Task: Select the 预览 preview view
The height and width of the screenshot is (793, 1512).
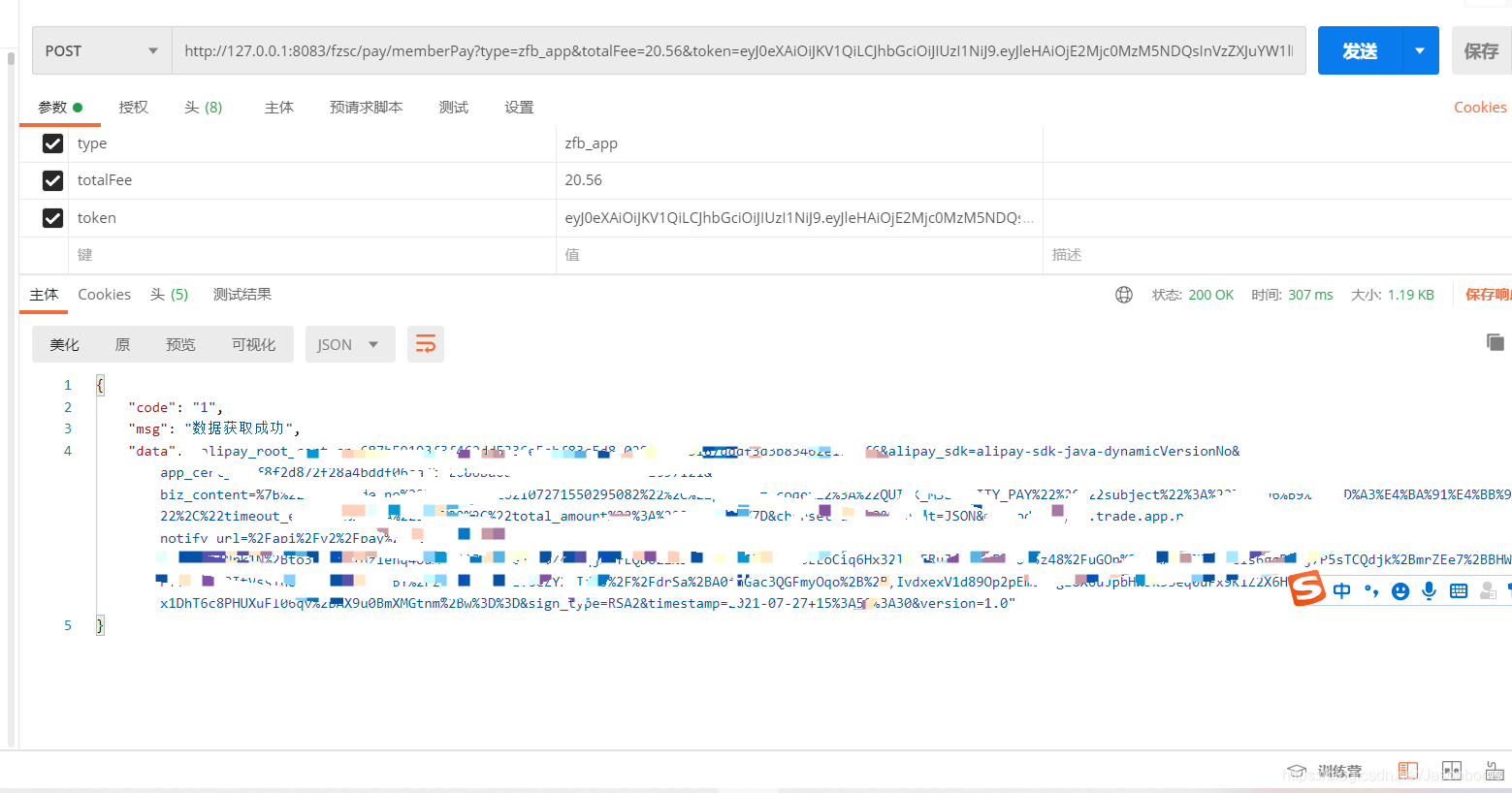Action: pos(180,345)
